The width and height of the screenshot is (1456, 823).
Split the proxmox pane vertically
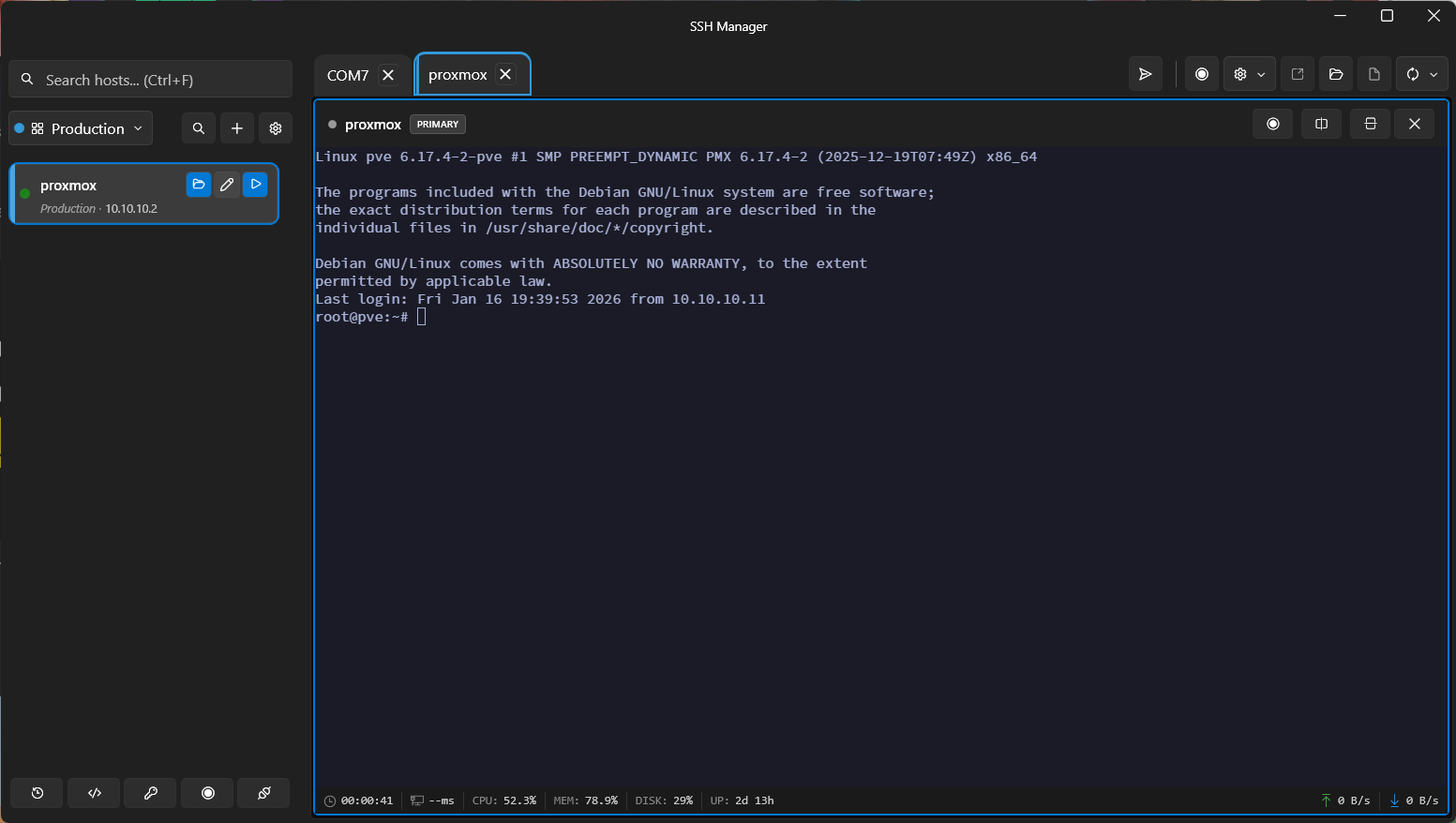[1322, 124]
